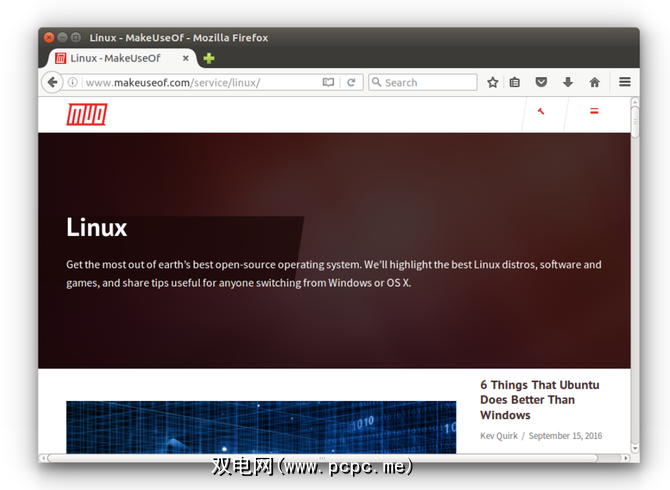Open MakeUseOf site search icon
This screenshot has width=670, height=490.
pyautogui.click(x=541, y=111)
